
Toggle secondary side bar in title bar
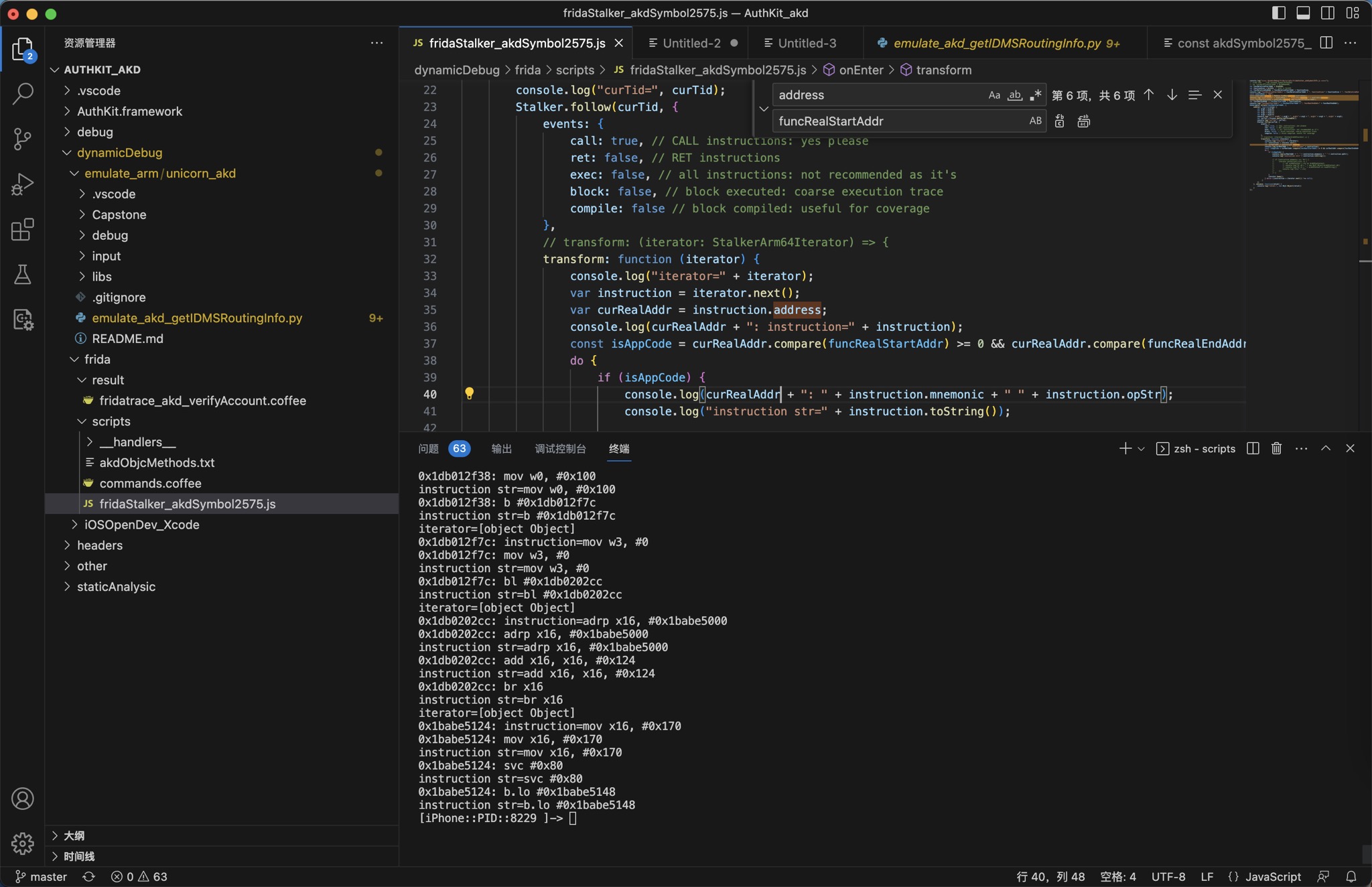(x=1328, y=13)
